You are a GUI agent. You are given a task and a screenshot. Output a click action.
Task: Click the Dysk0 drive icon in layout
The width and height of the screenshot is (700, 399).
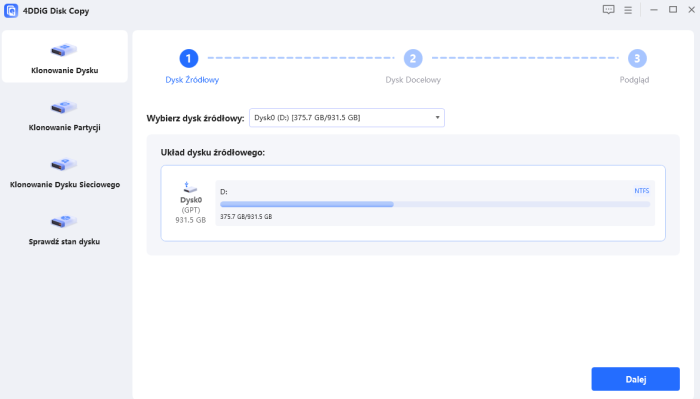point(190,187)
